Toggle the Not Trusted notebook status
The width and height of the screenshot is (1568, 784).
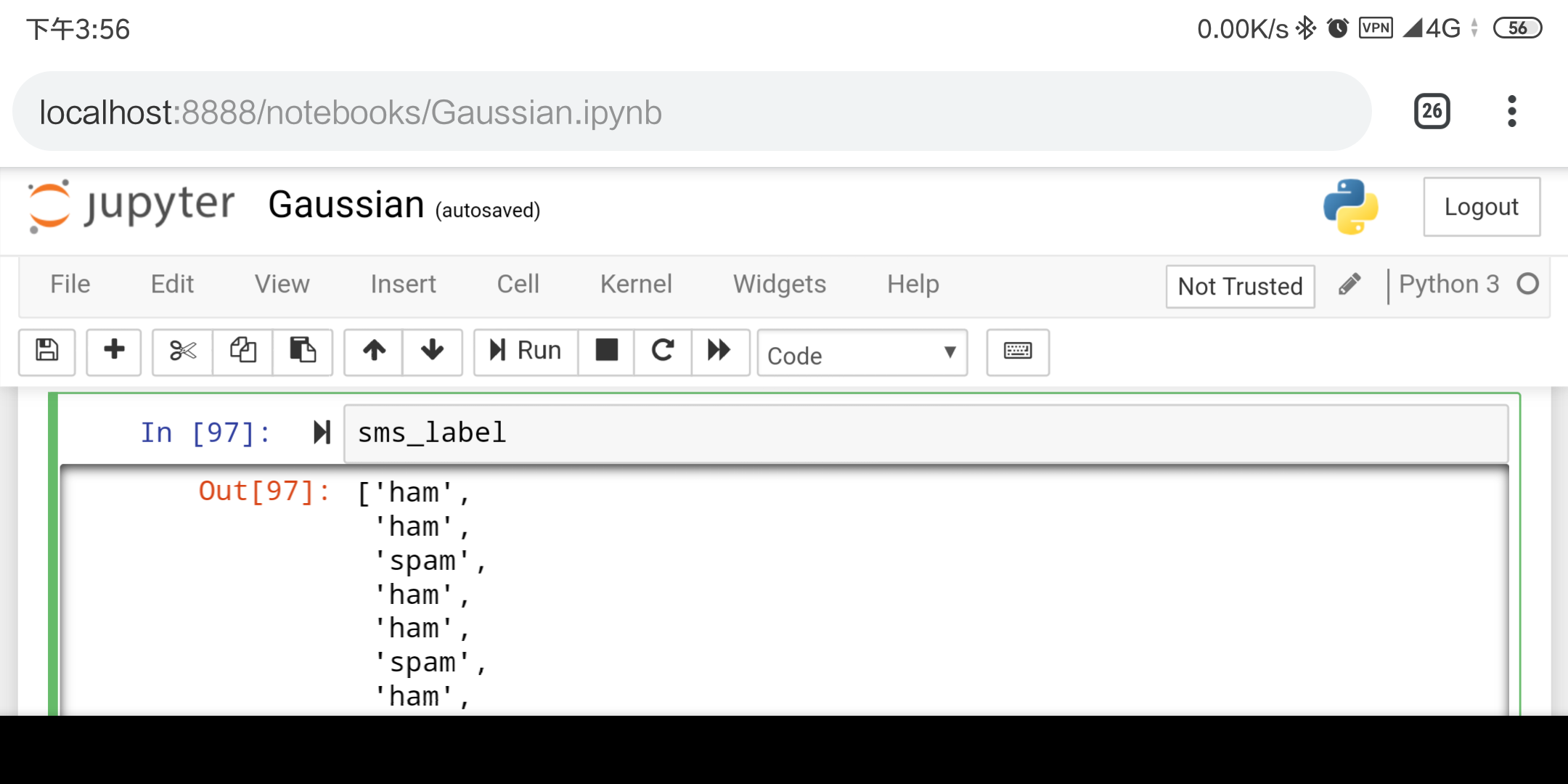[x=1240, y=287]
